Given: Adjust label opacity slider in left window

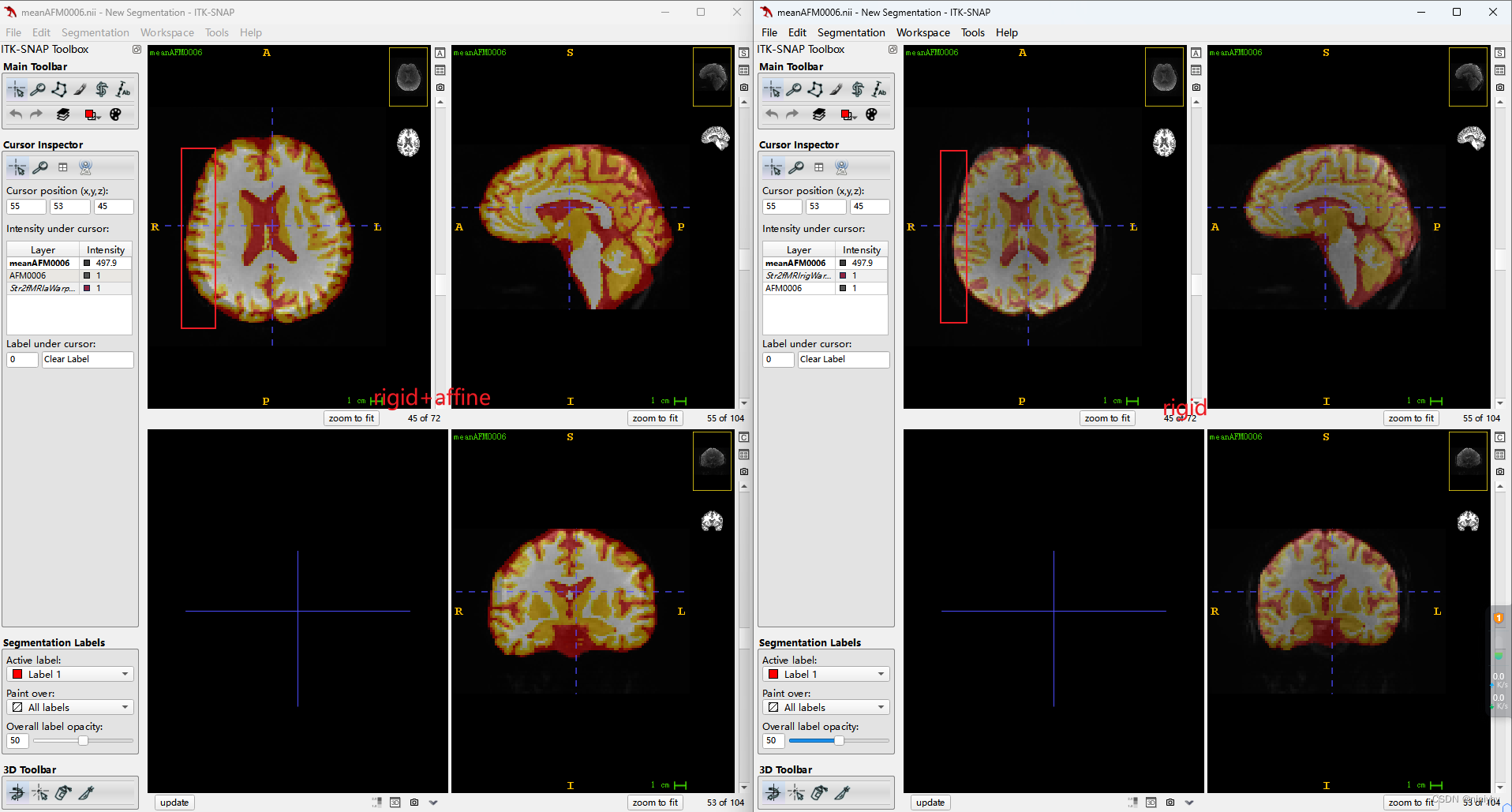Looking at the screenshot, I should click(x=83, y=740).
